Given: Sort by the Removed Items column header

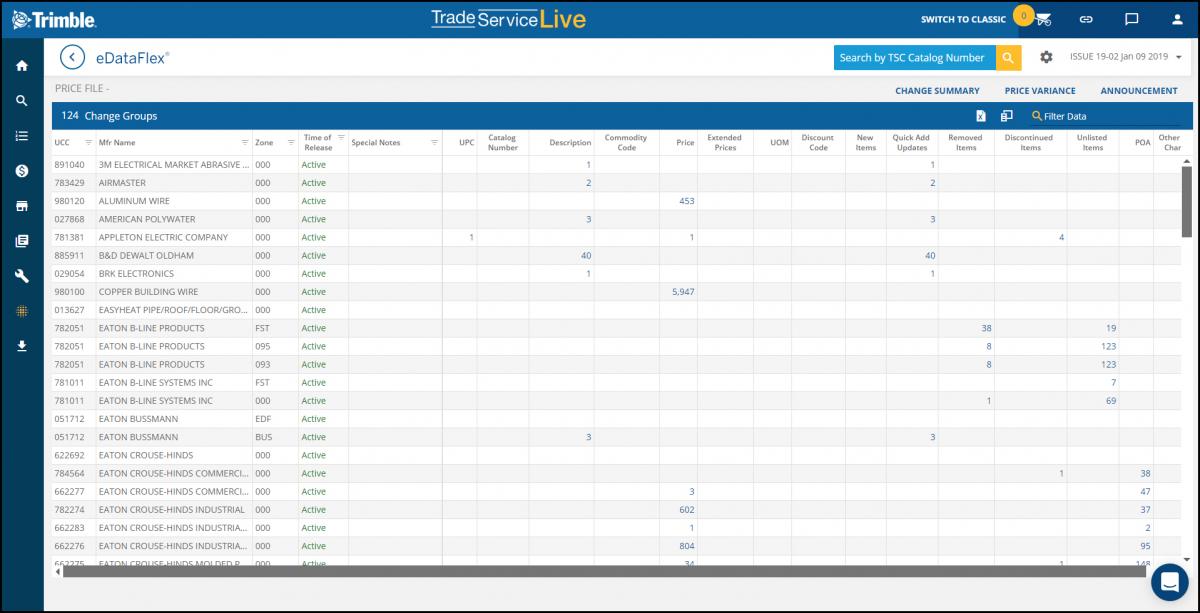Looking at the screenshot, I should coord(965,143).
